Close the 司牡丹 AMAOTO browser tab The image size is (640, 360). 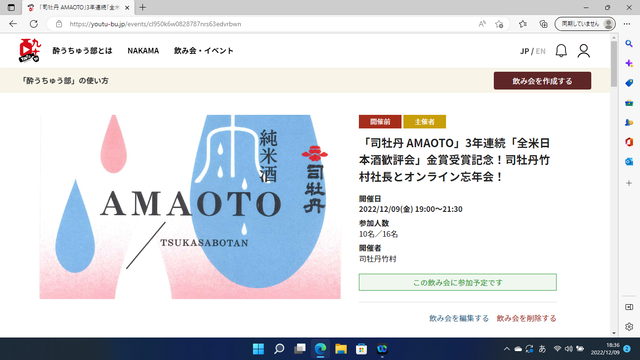[127, 7]
